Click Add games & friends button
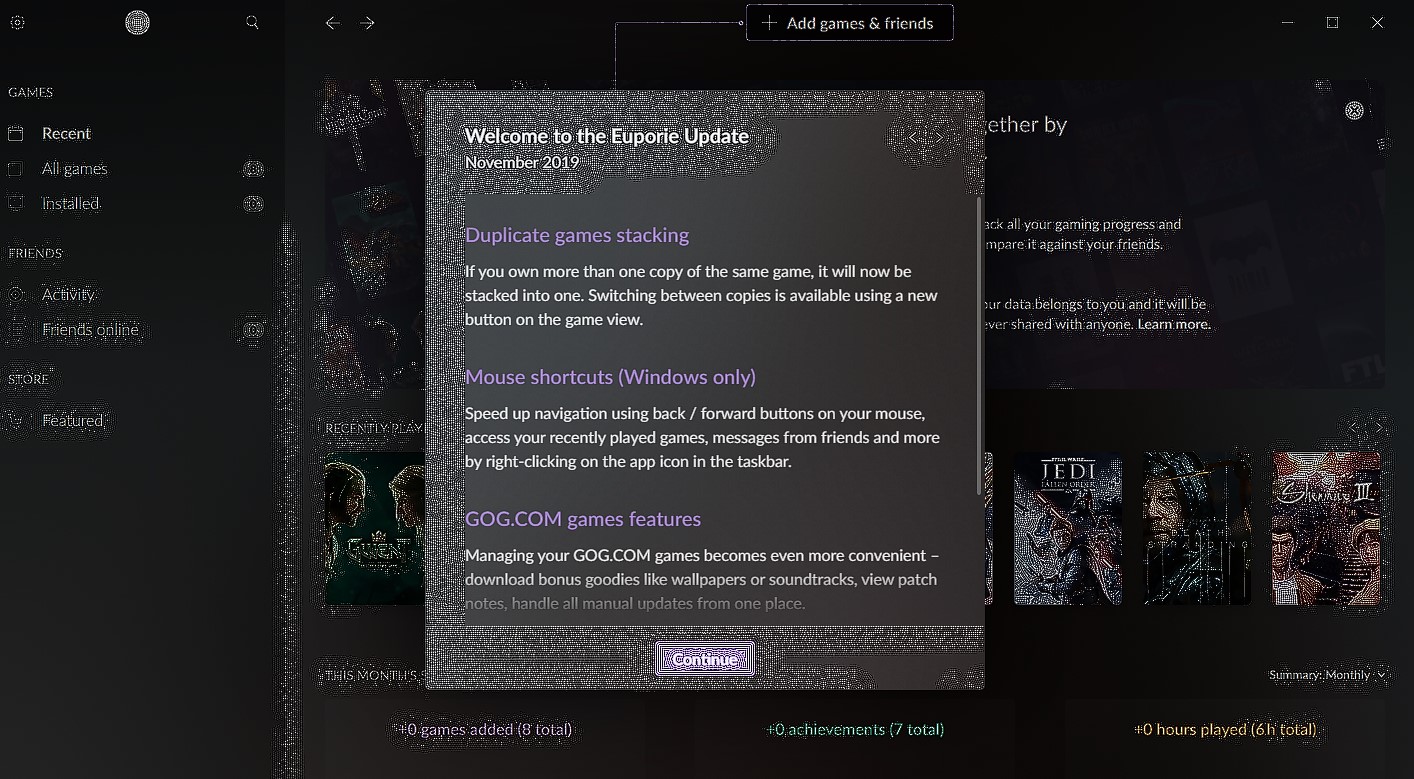This screenshot has height=779, width=1414. (x=849, y=23)
